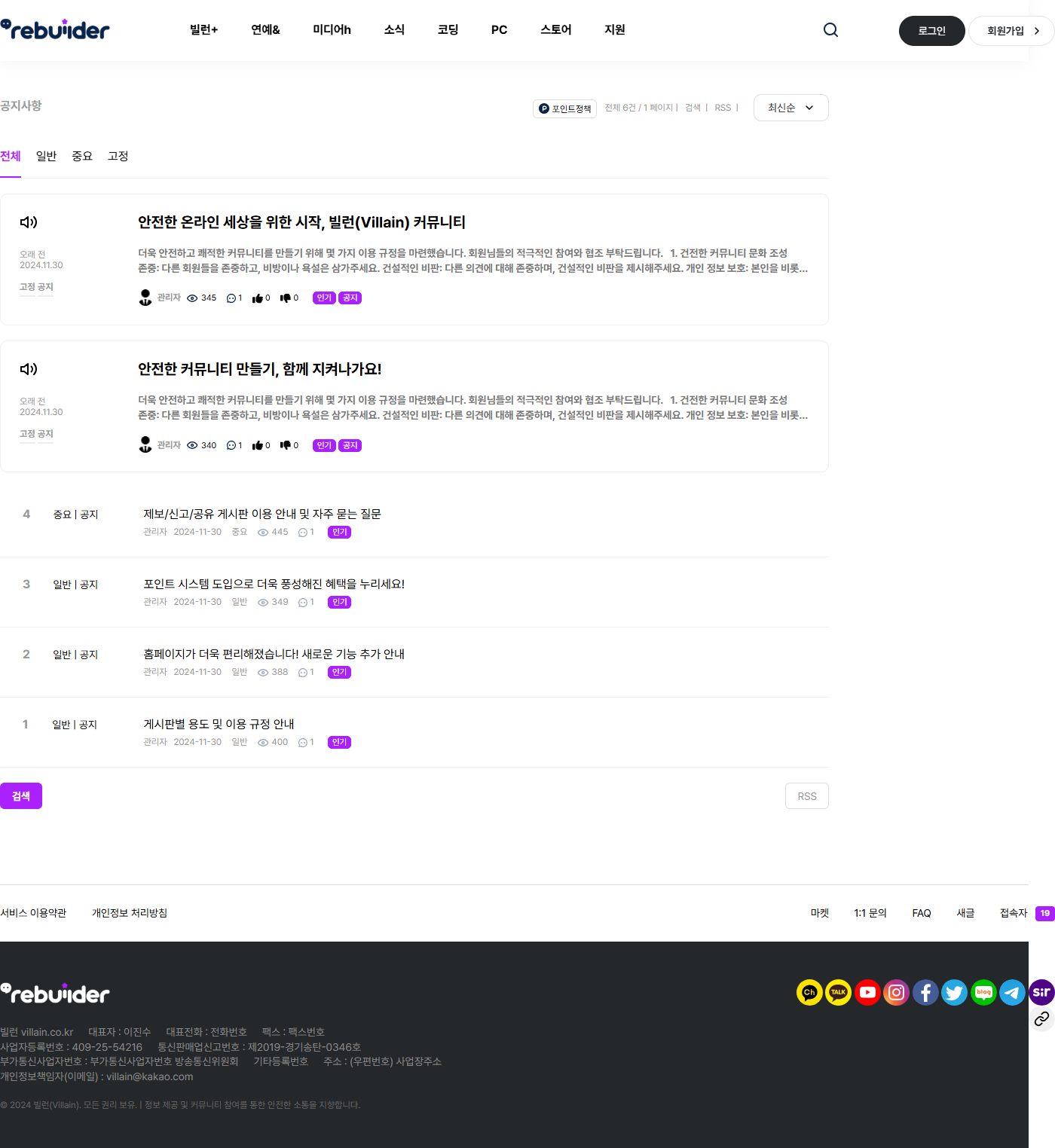Screen dimensions: 1055x1148
Task: Open the Telegram icon in footer
Action: pyautogui.click(x=1012, y=992)
